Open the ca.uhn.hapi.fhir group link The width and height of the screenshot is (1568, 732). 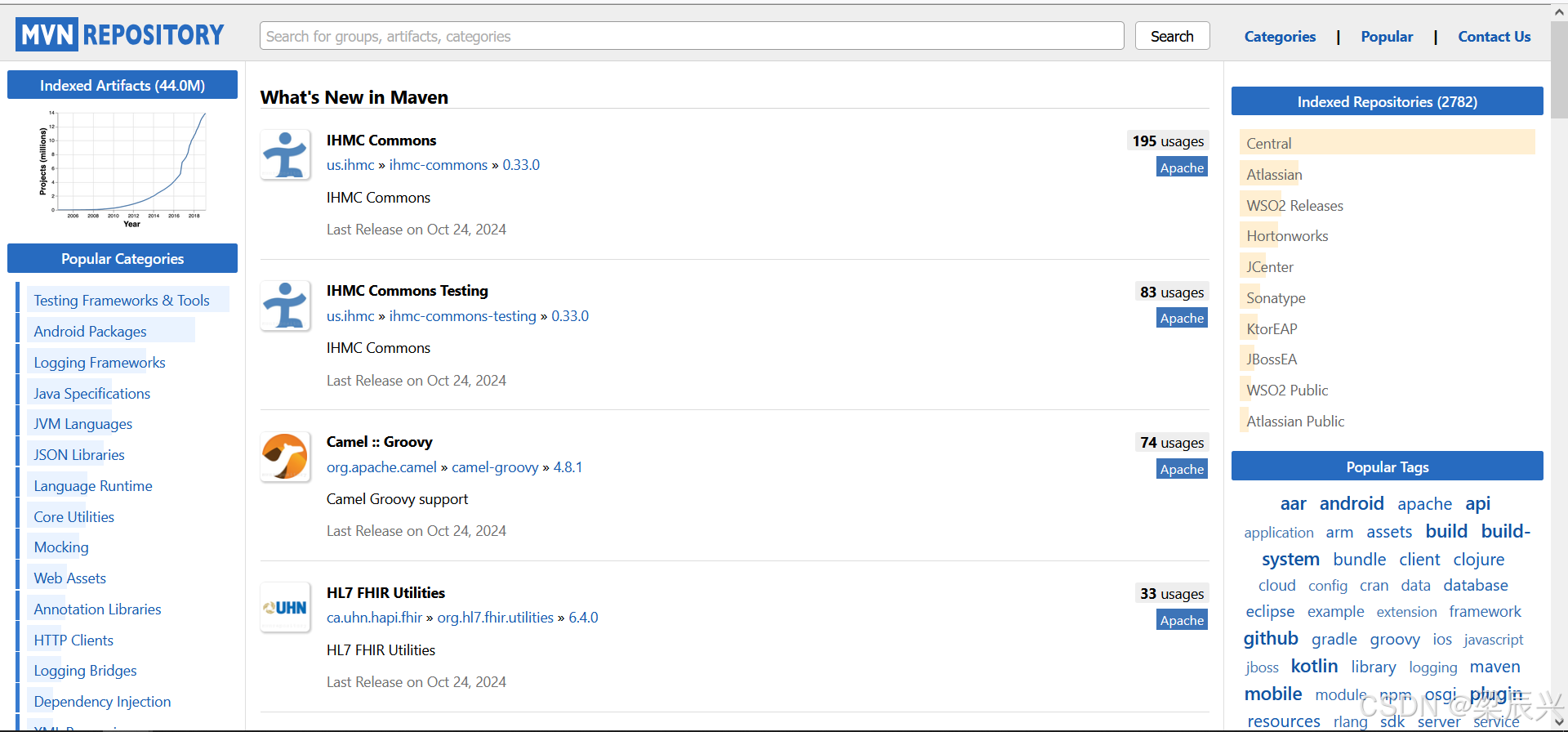tap(374, 618)
